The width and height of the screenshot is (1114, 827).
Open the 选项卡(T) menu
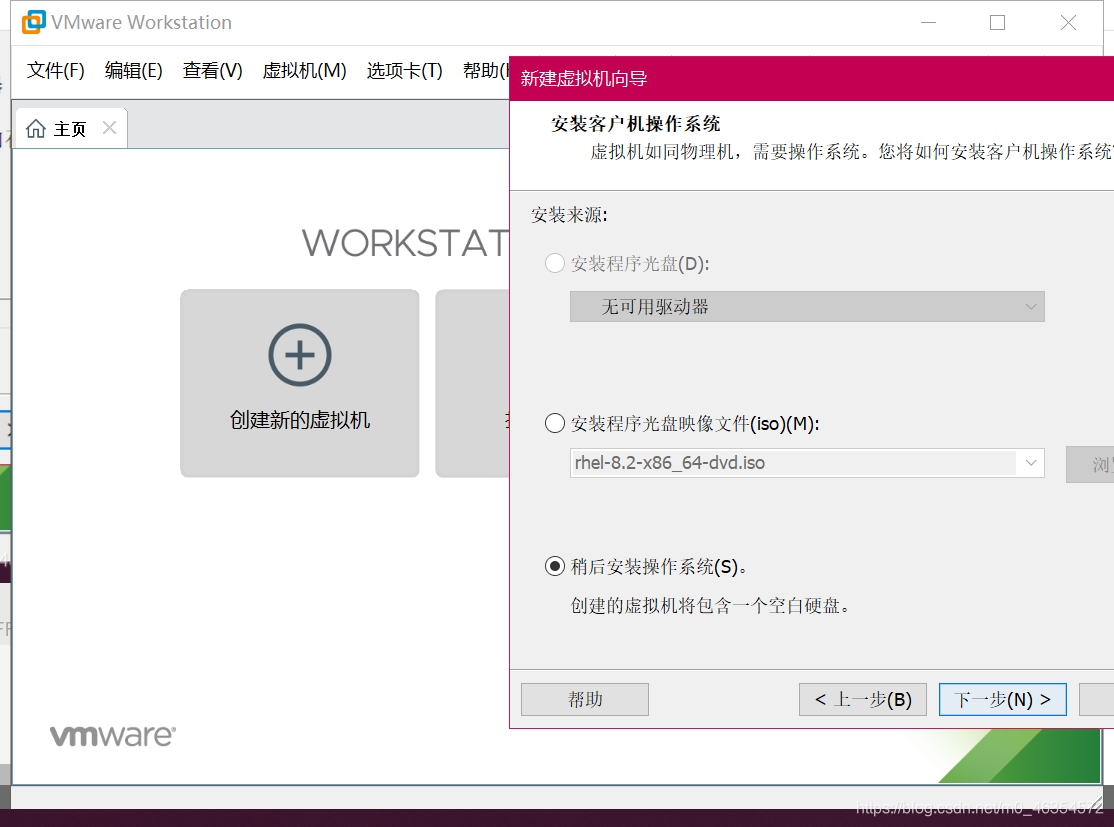coord(404,70)
